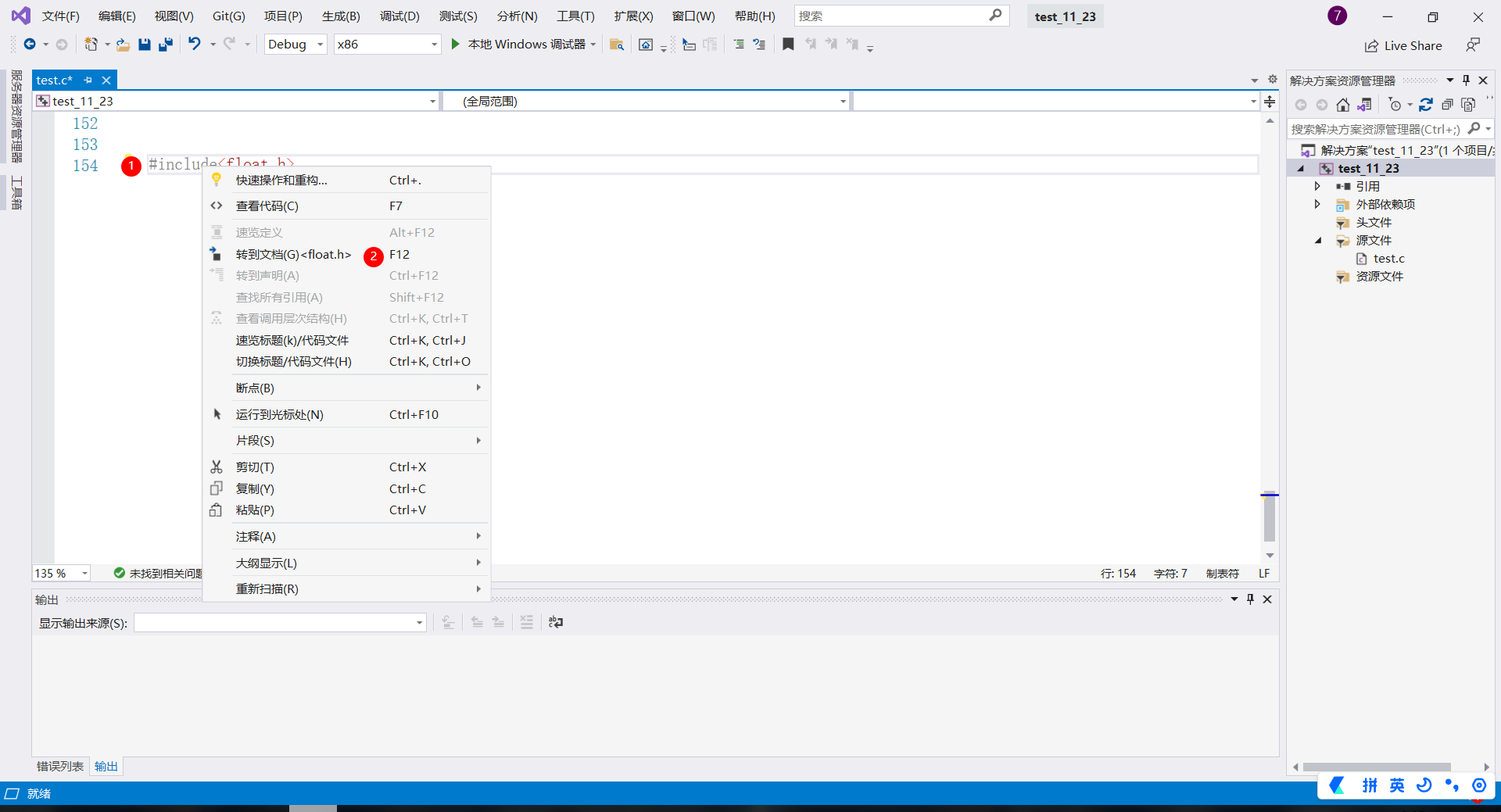Open the 全局范围 scope dropdown

647,102
